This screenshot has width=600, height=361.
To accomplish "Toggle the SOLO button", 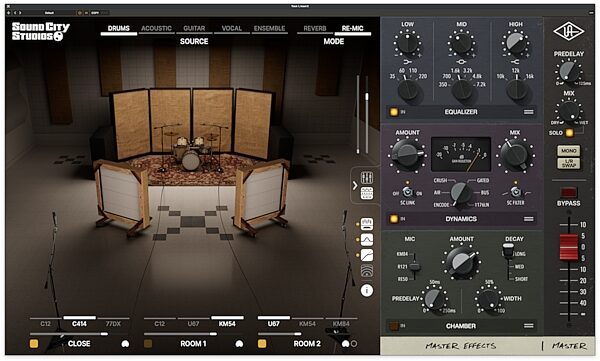I will tap(569, 133).
